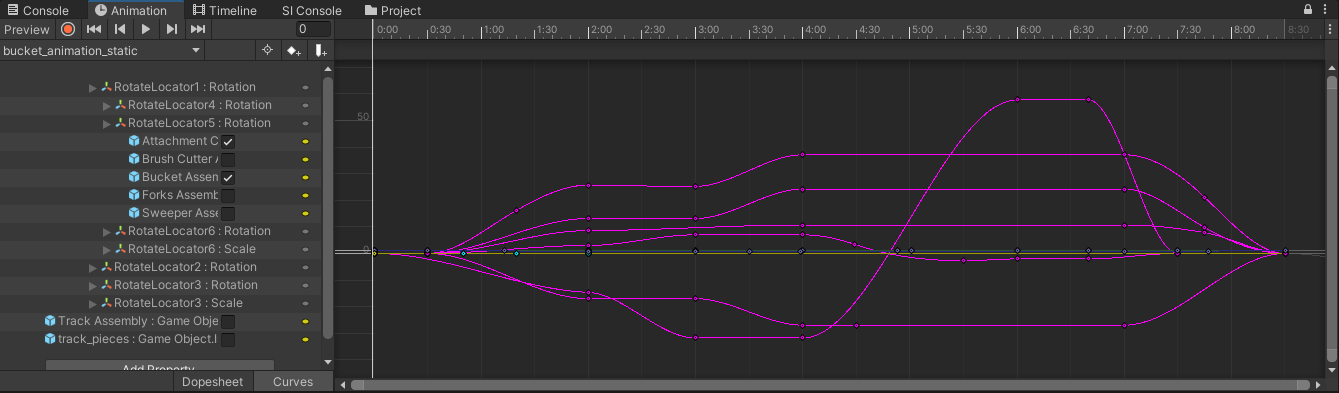1339x393 pixels.
Task: Open the Console tab
Action: click(37, 10)
